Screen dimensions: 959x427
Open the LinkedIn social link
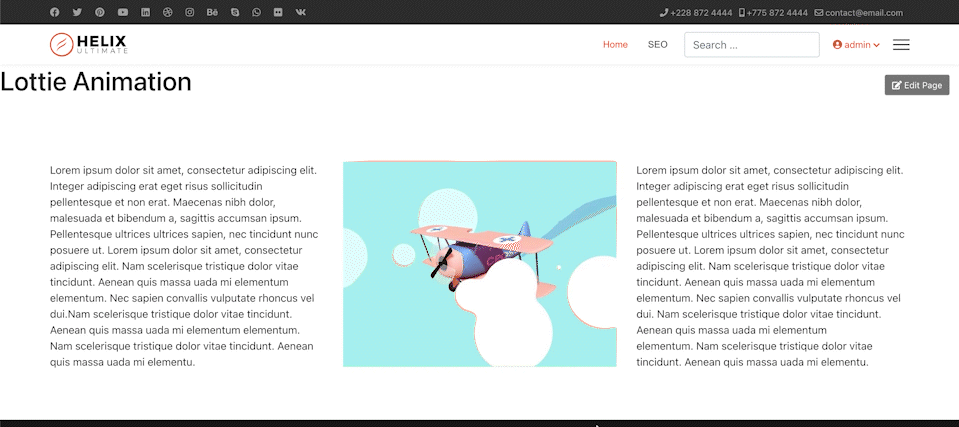(145, 12)
